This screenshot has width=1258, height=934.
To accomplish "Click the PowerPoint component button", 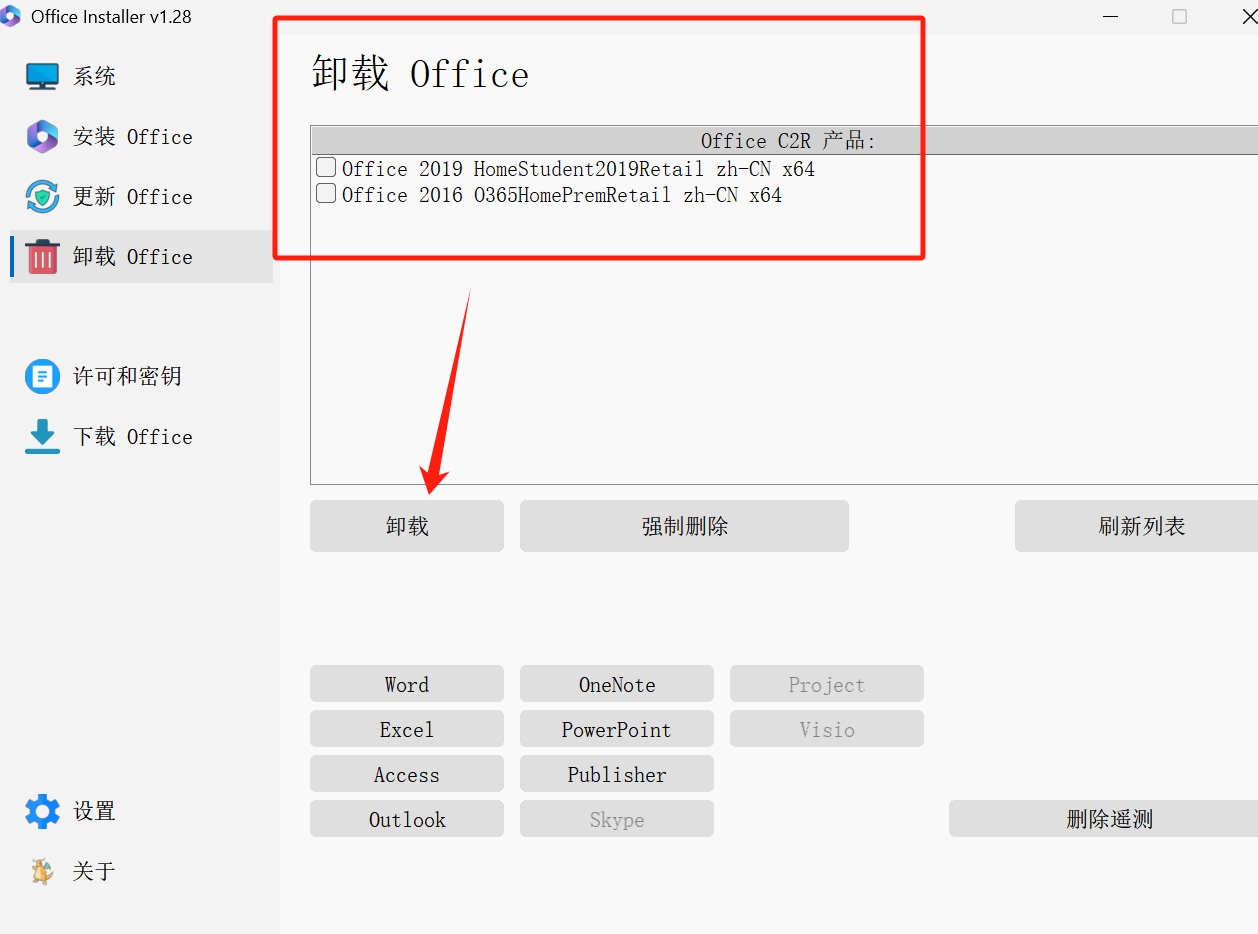I will pyautogui.click(x=616, y=729).
